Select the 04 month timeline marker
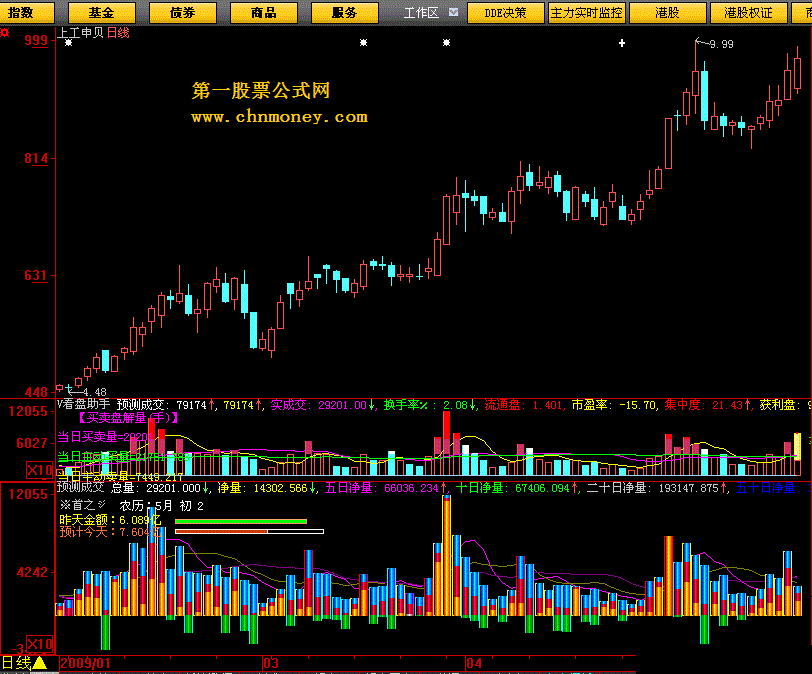 click(474, 663)
